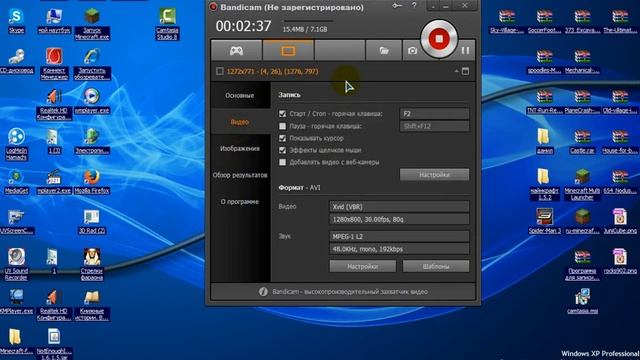Viewport: 640px width, 360px height.
Task: Open Мой ноутбук desktop icon
Action: tap(54, 21)
